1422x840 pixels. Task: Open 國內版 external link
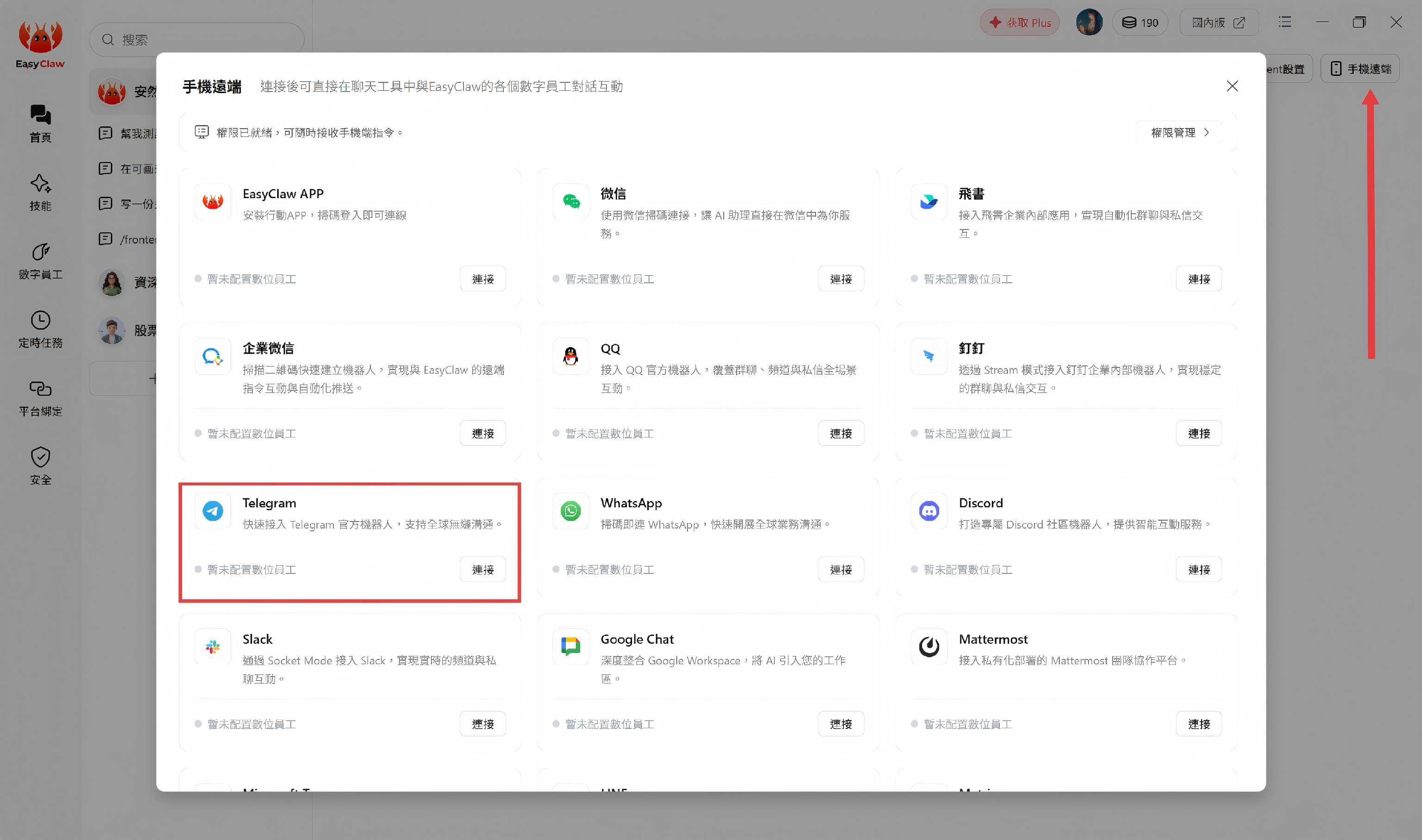click(x=1219, y=23)
